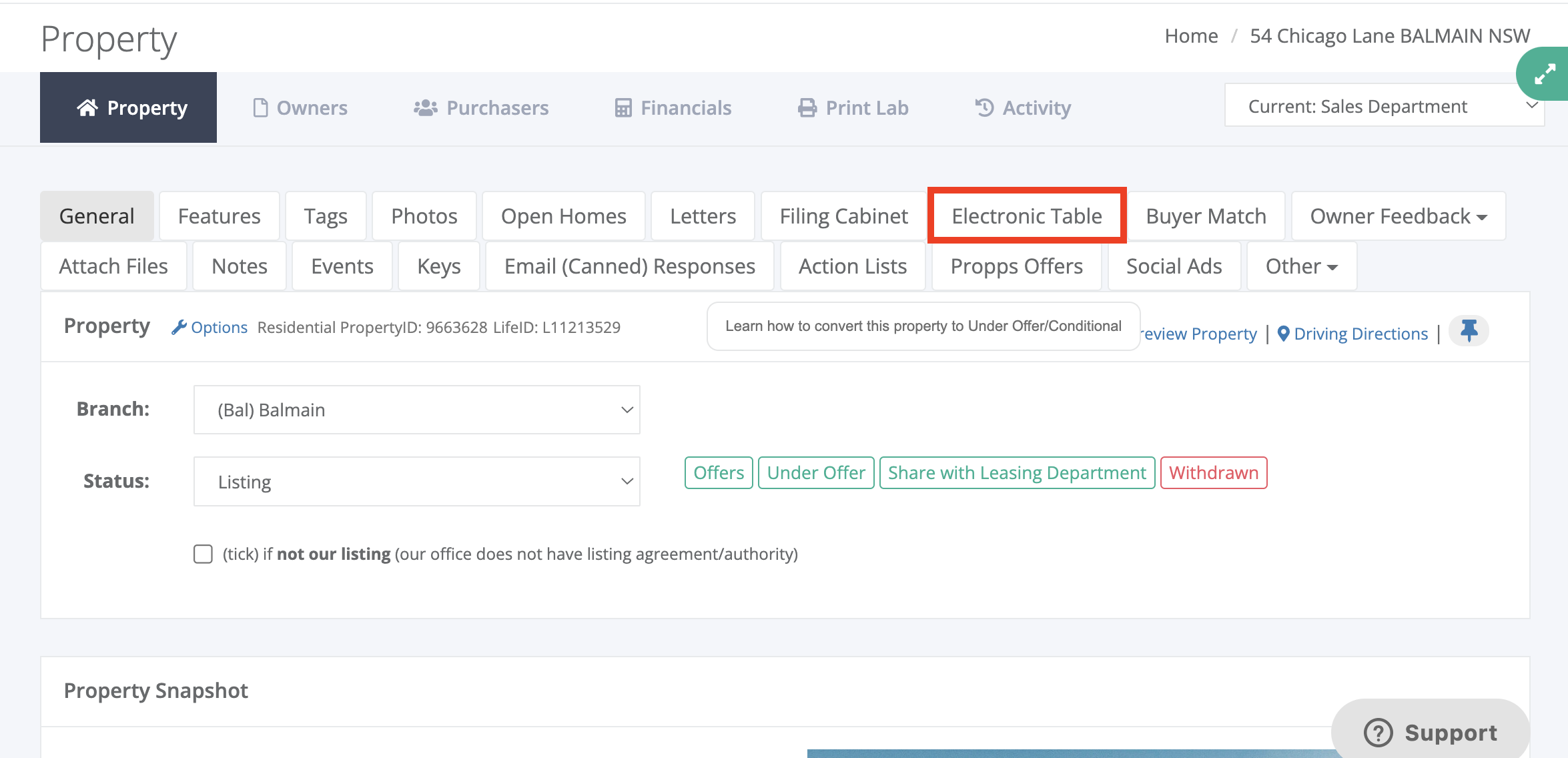Click the people icon beside Purchasers
The image size is (1568, 758).
425,107
